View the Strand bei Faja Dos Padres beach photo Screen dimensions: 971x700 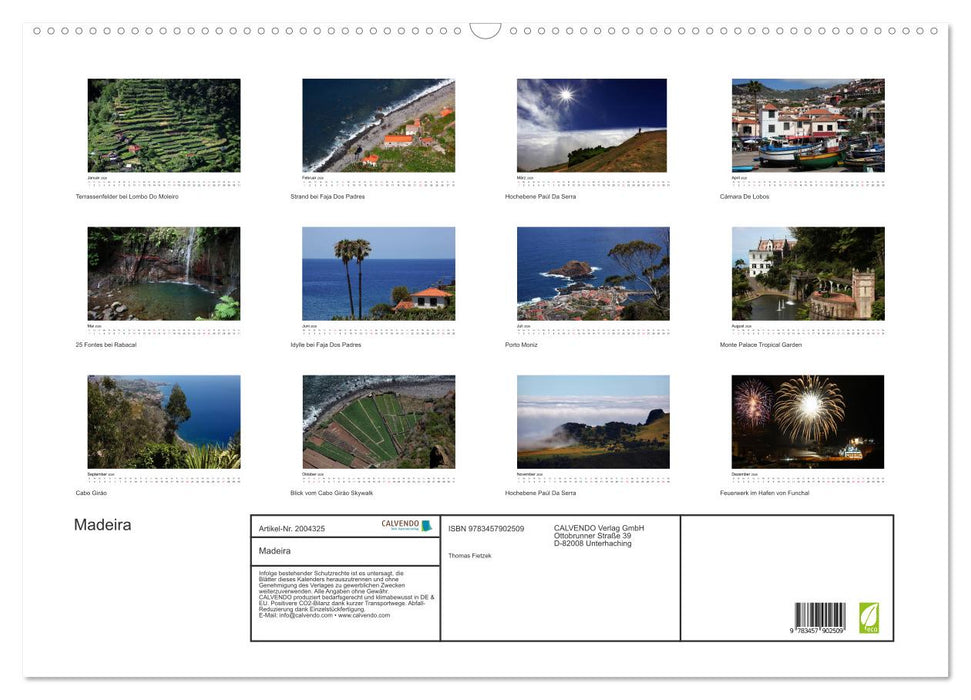click(378, 125)
